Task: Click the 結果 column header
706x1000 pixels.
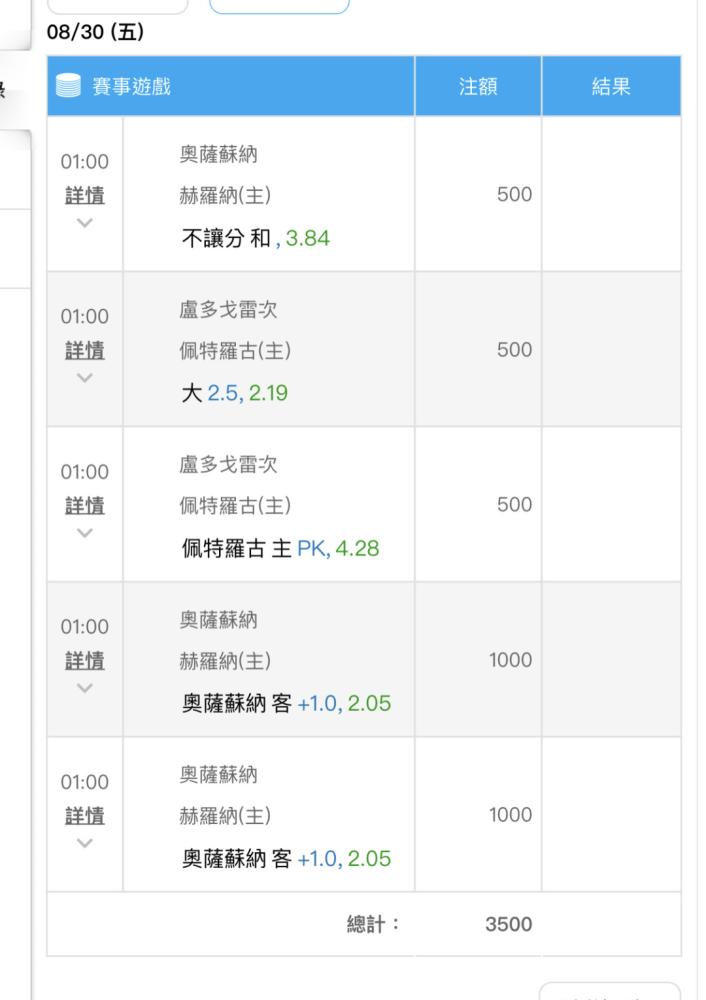Action: pos(611,87)
